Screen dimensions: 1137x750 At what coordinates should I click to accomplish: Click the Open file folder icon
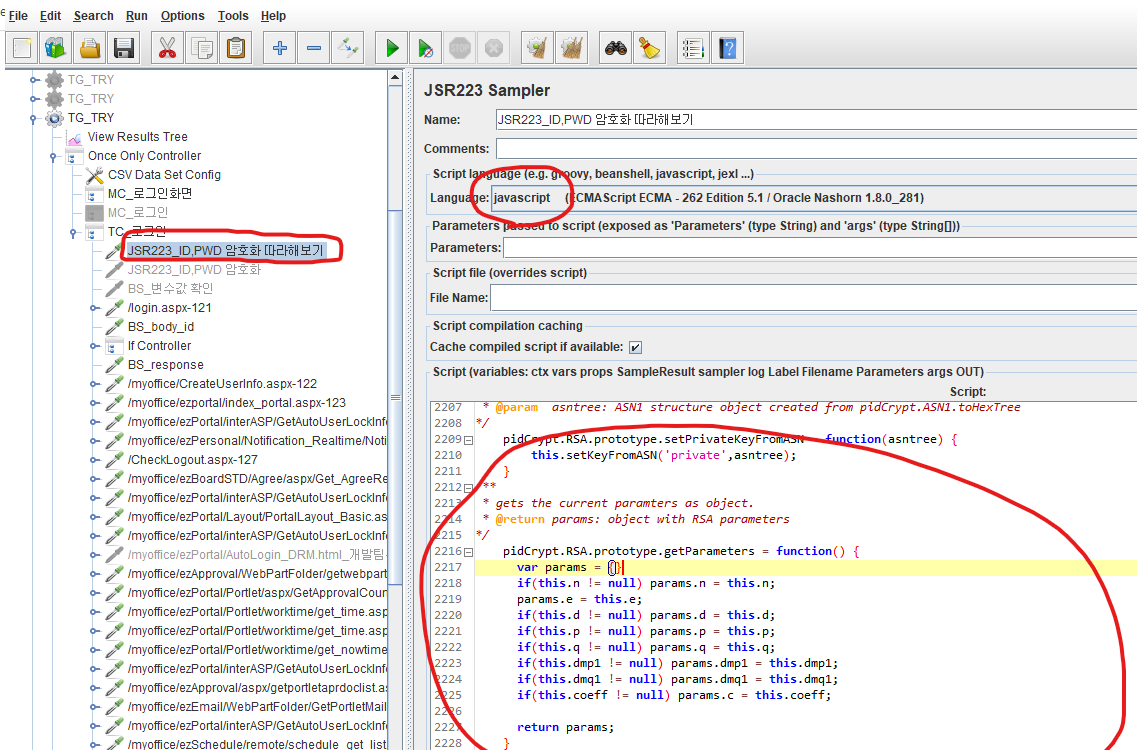(x=90, y=49)
